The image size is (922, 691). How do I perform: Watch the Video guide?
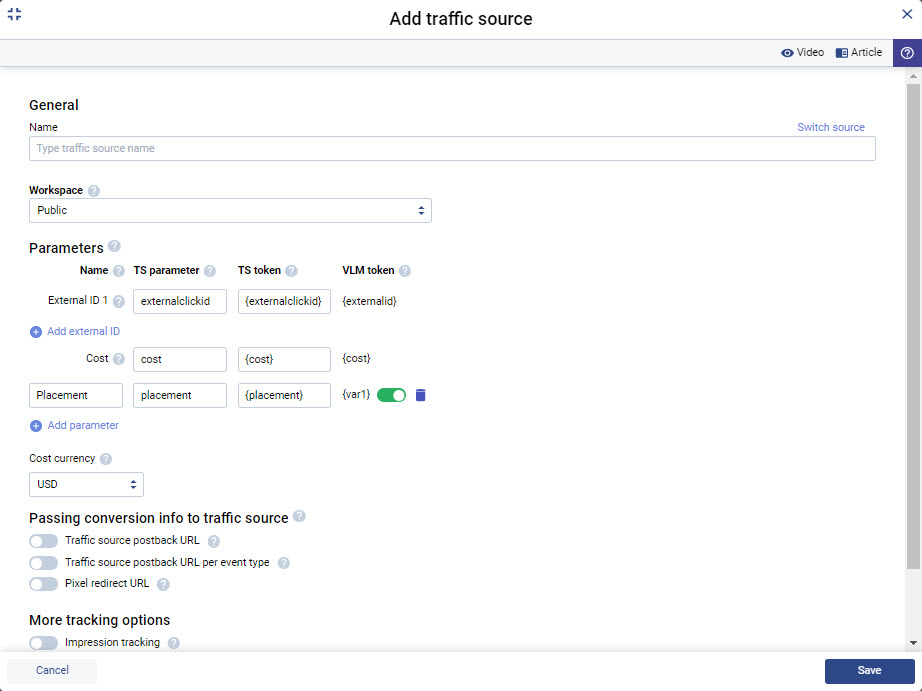point(803,52)
